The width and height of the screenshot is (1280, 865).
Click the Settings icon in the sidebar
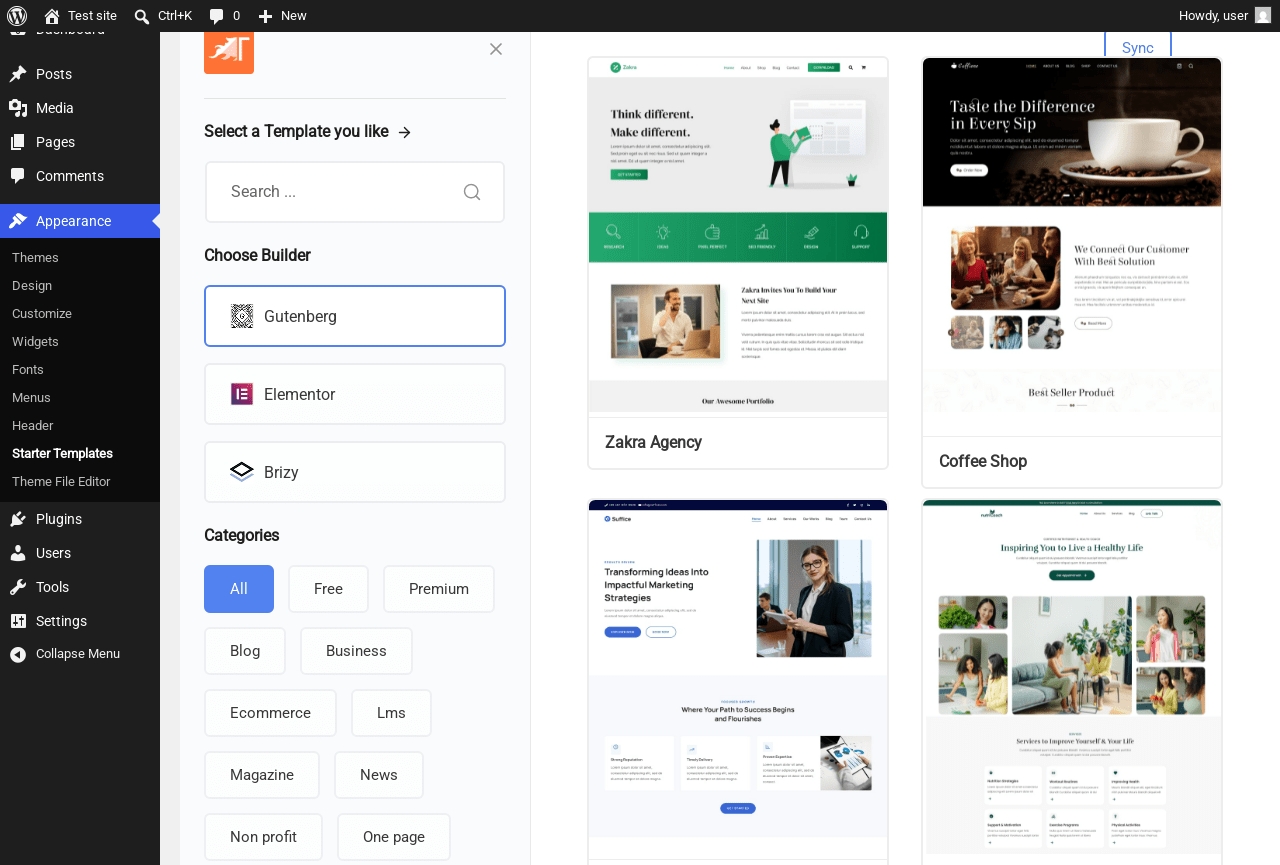point(18,621)
